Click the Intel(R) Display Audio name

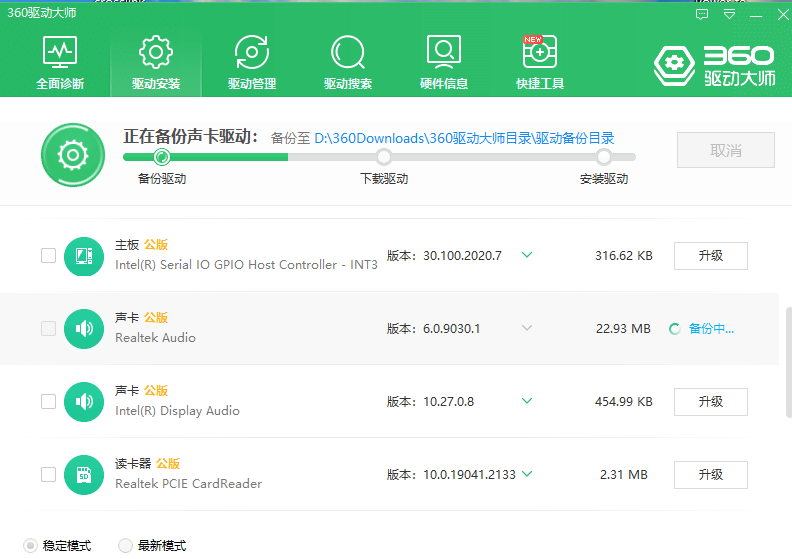(x=177, y=411)
